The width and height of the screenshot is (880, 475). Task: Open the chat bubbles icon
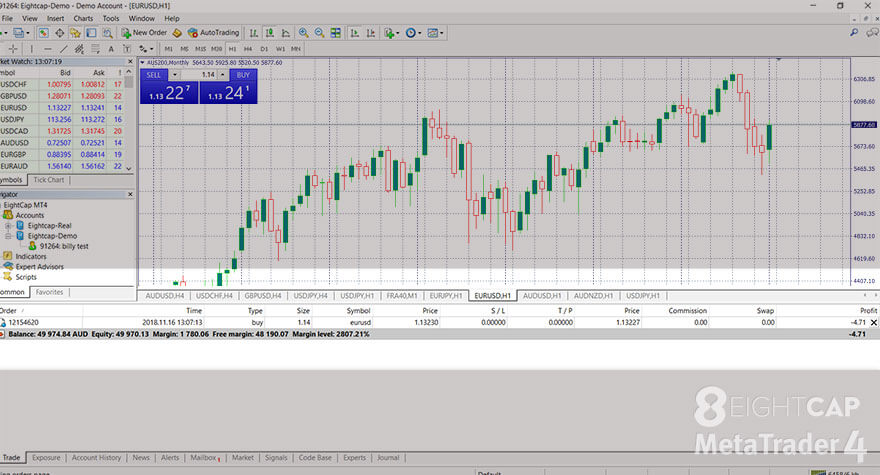(x=872, y=33)
